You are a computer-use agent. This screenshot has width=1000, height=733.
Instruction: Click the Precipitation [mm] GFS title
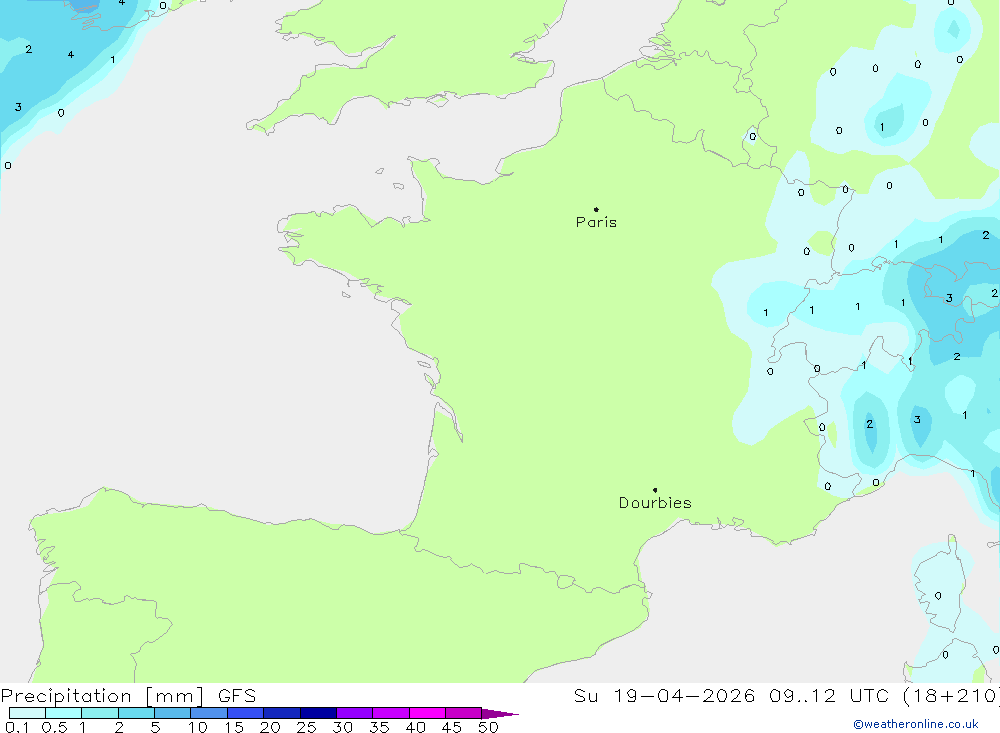pyautogui.click(x=128, y=696)
